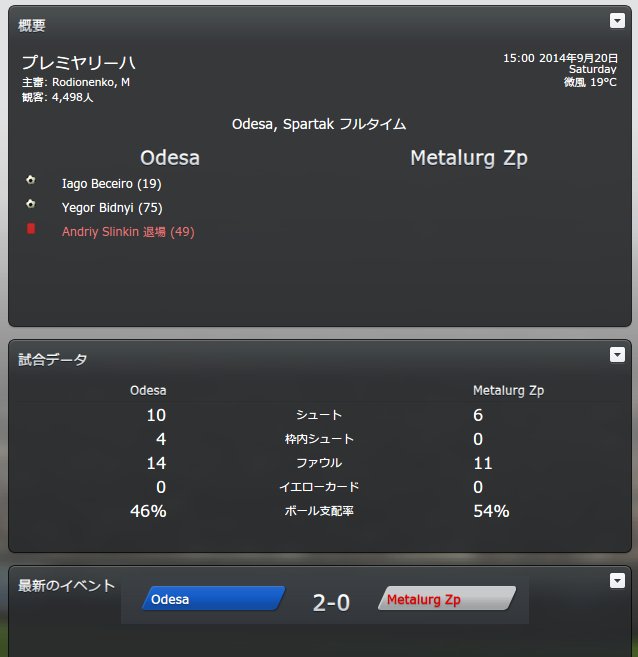The height and width of the screenshot is (657, 638).
Task: Click the プレミヤリーハ competition title
Action: pos(78,62)
